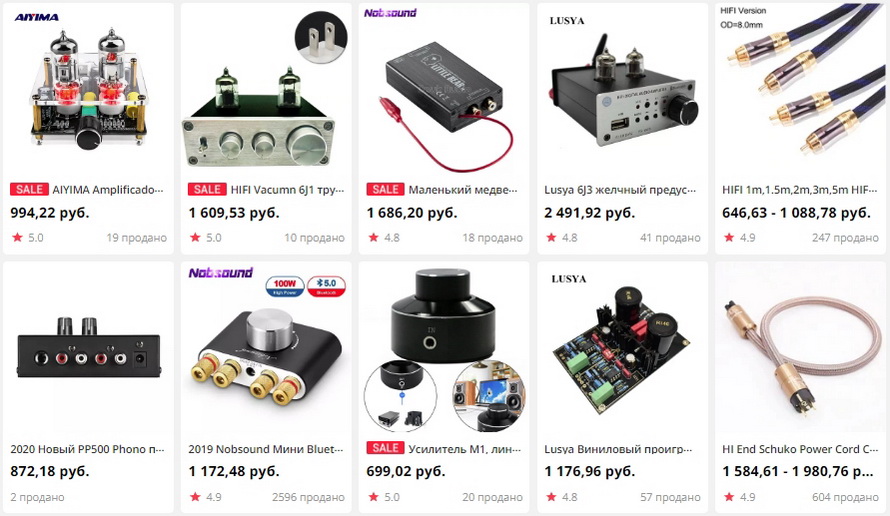This screenshot has height=516, width=890.
Task: Click the HI End Schuko Power Cord title
Action: [x=800, y=449]
